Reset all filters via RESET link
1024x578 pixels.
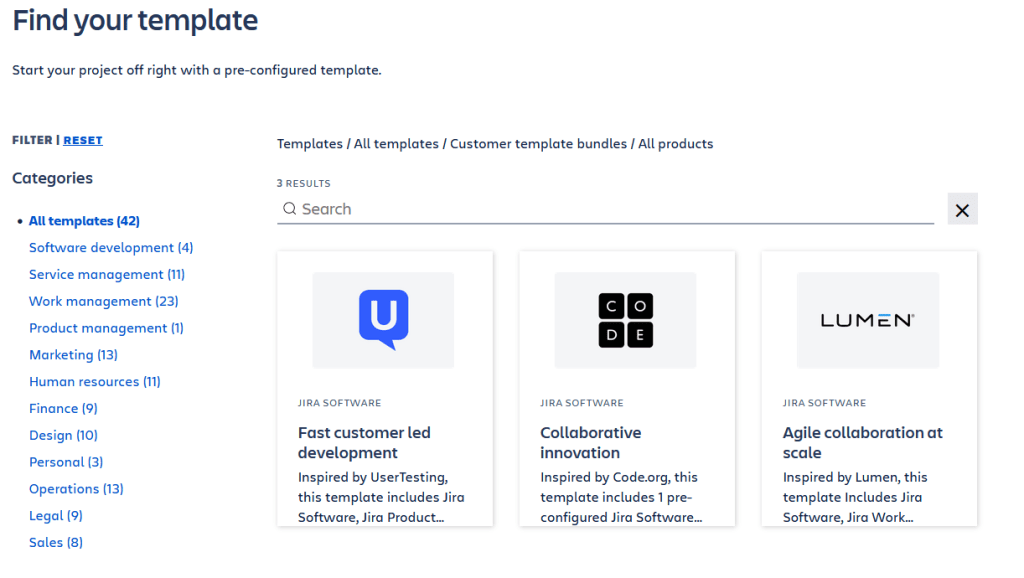[83, 140]
